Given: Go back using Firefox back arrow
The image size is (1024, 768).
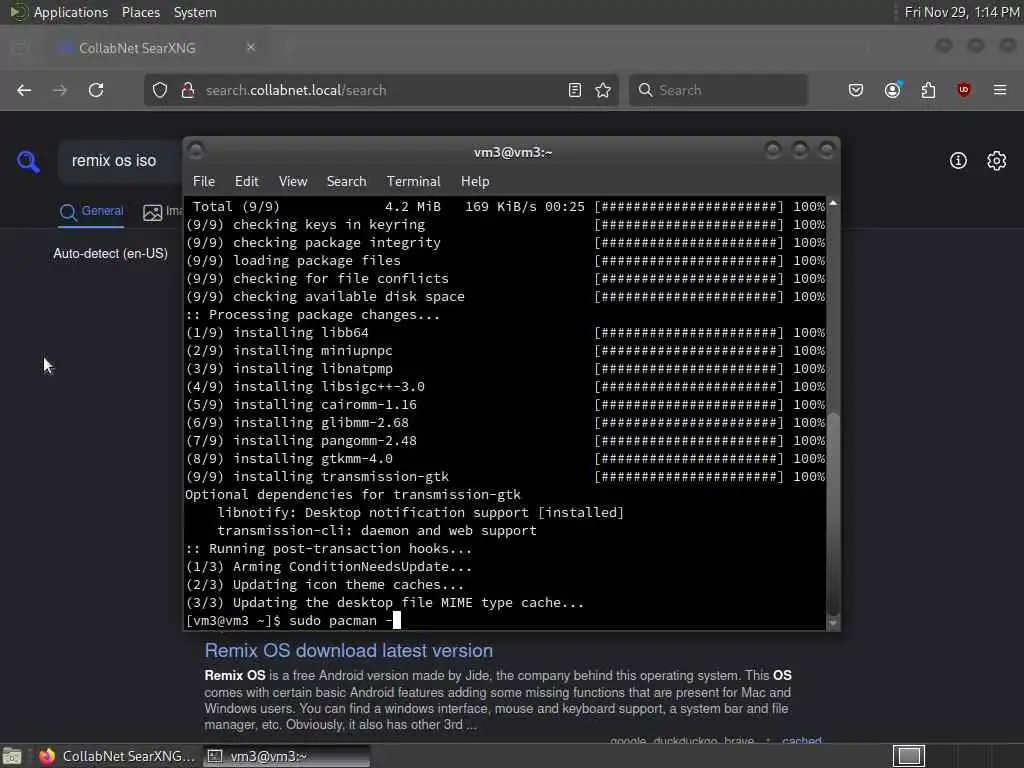Looking at the screenshot, I should click(24, 90).
